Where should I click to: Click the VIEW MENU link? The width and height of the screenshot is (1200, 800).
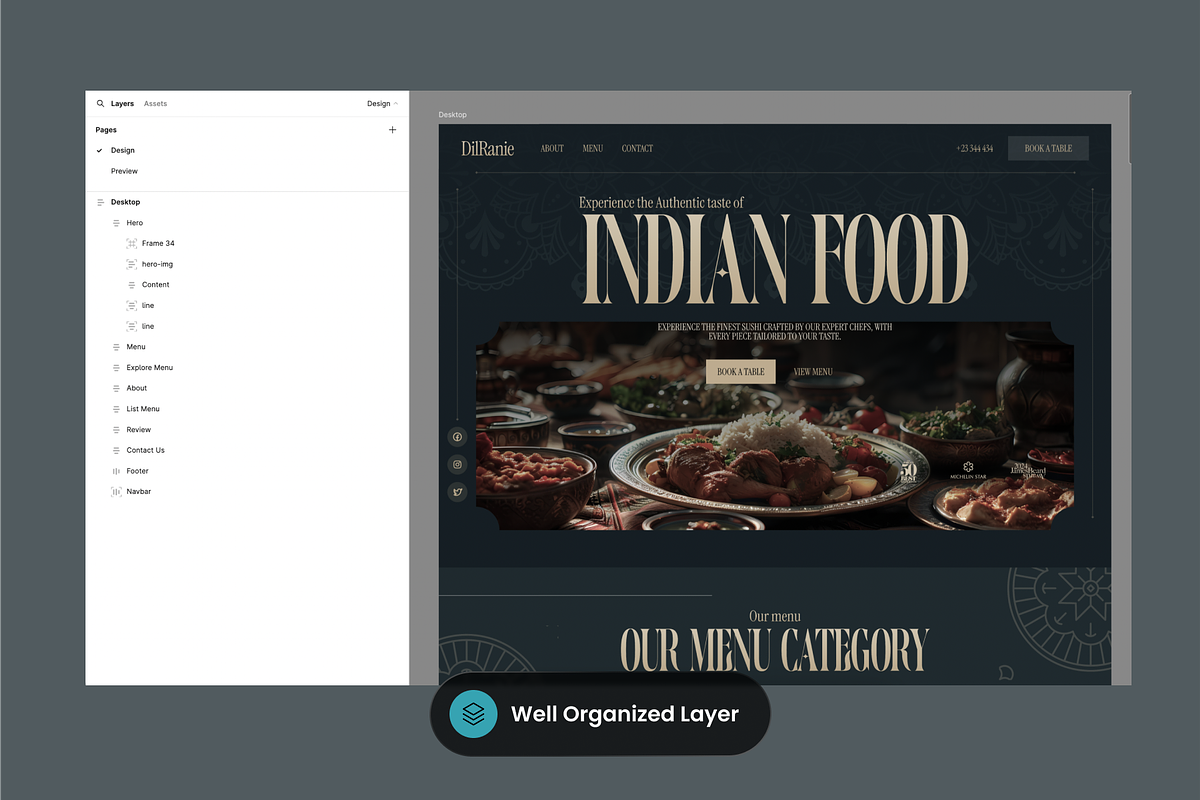point(813,372)
